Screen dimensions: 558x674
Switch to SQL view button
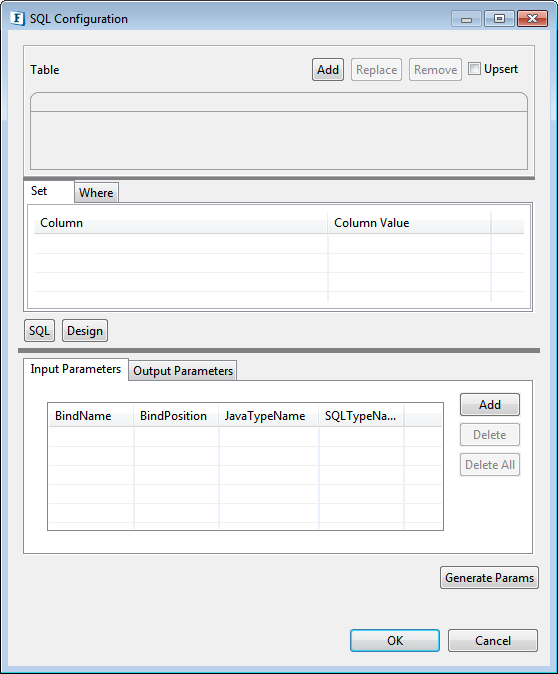pyautogui.click(x=40, y=331)
